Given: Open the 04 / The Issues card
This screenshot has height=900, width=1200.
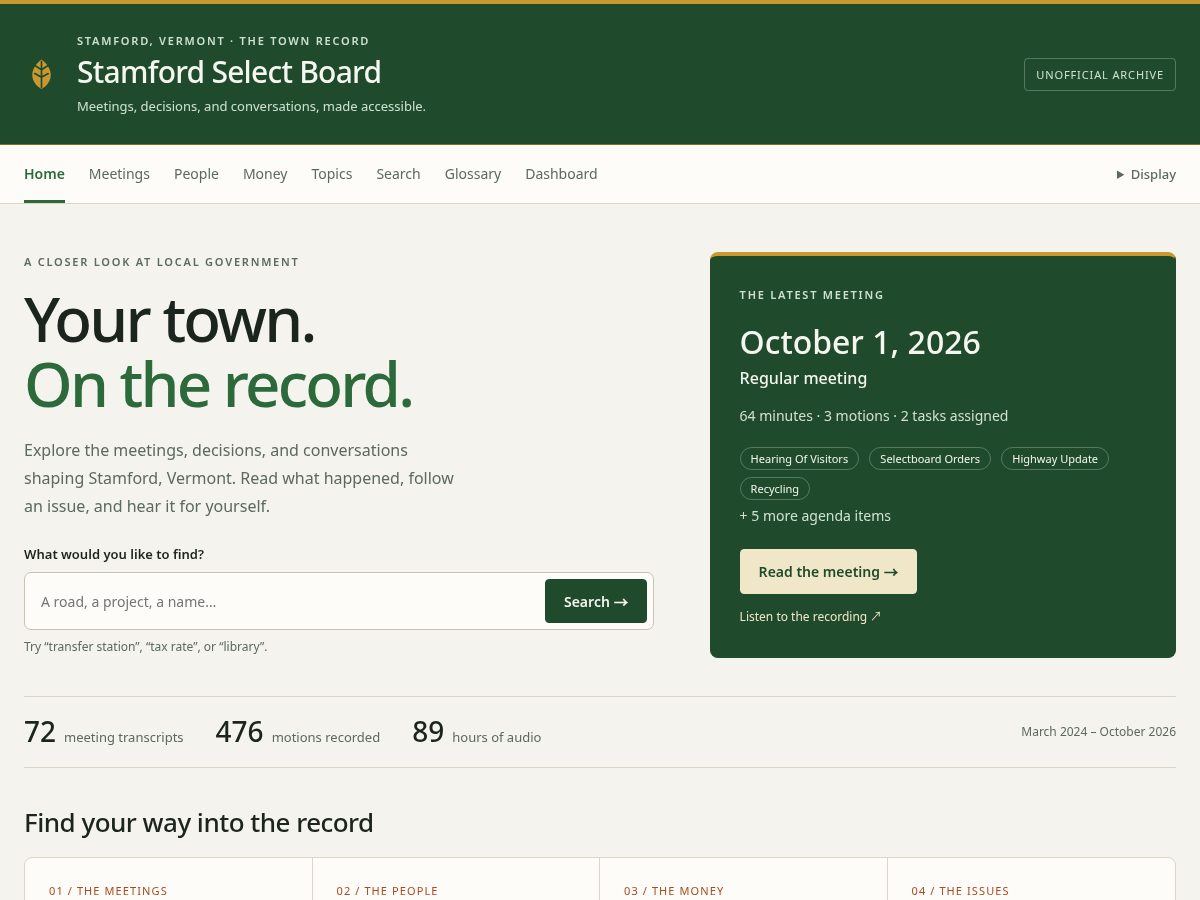Looking at the screenshot, I should tap(1031, 879).
